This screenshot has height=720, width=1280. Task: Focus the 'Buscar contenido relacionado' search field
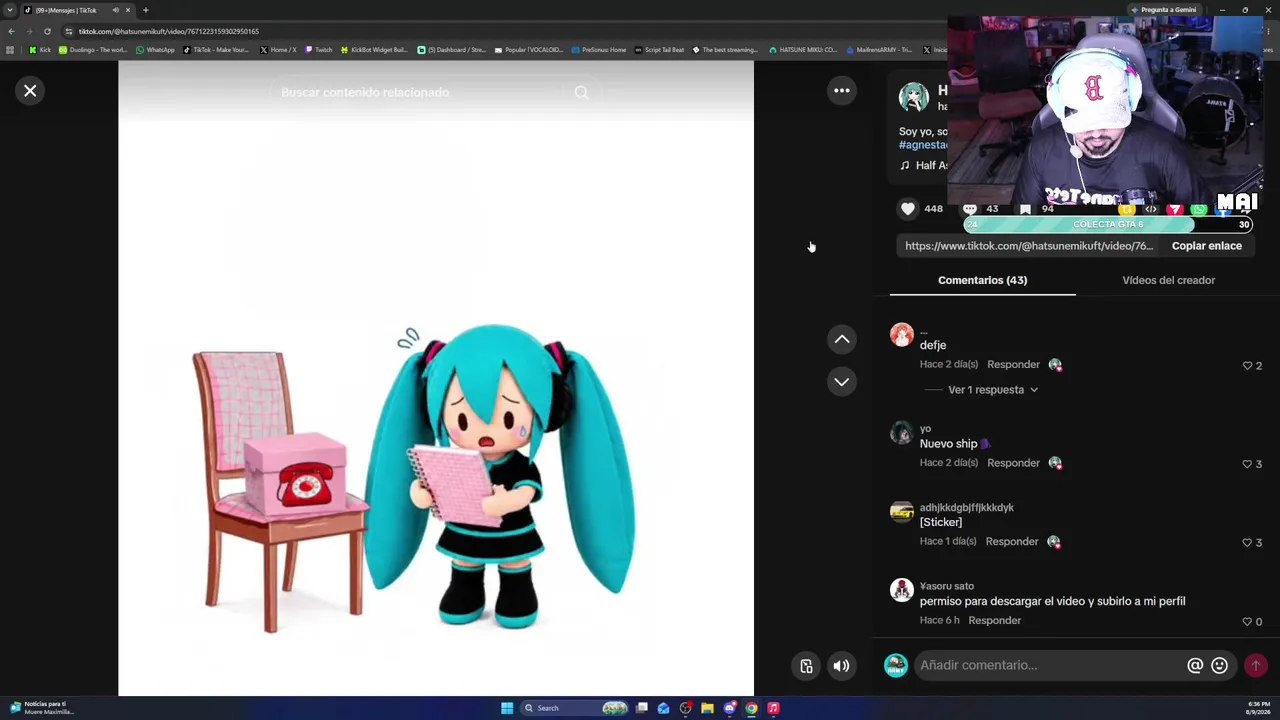point(418,92)
